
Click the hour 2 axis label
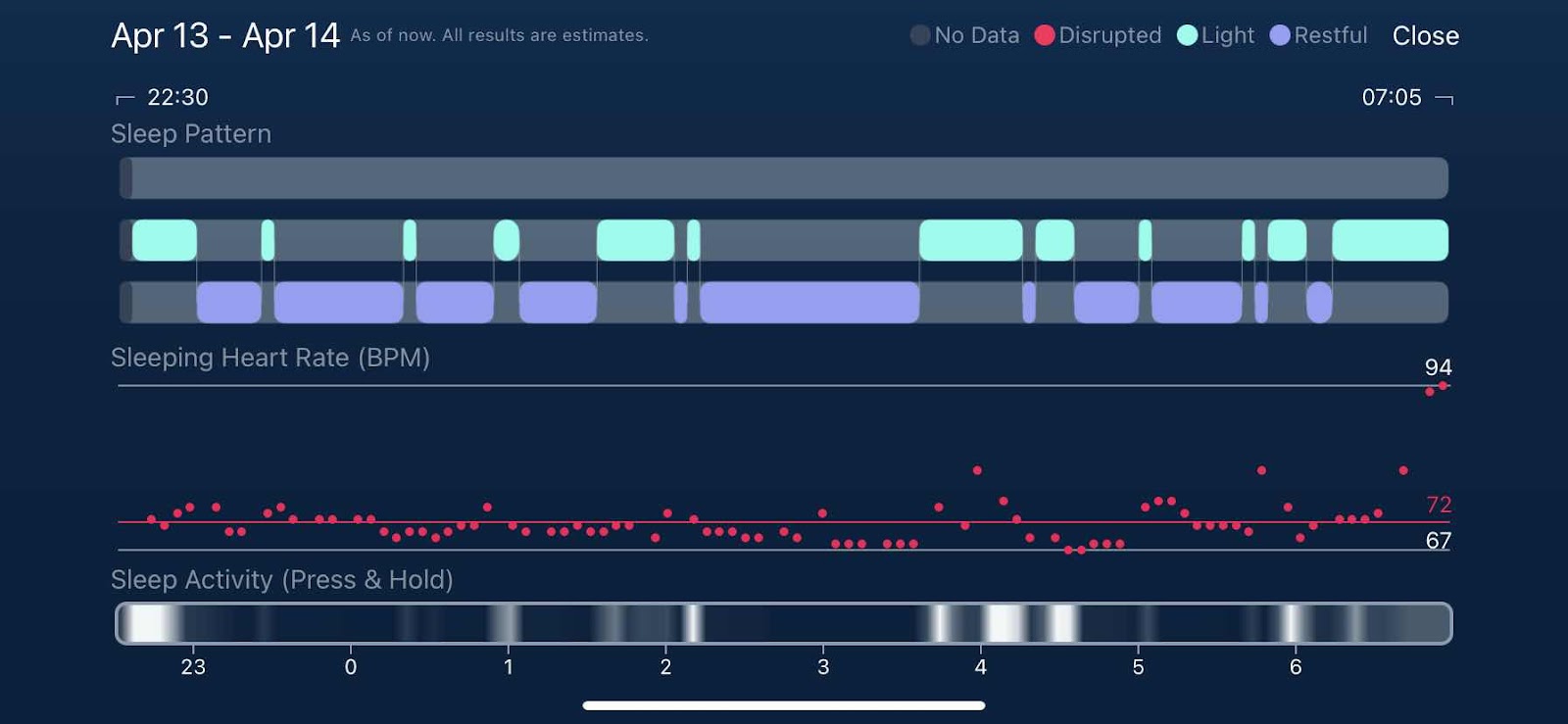pyautogui.click(x=665, y=667)
